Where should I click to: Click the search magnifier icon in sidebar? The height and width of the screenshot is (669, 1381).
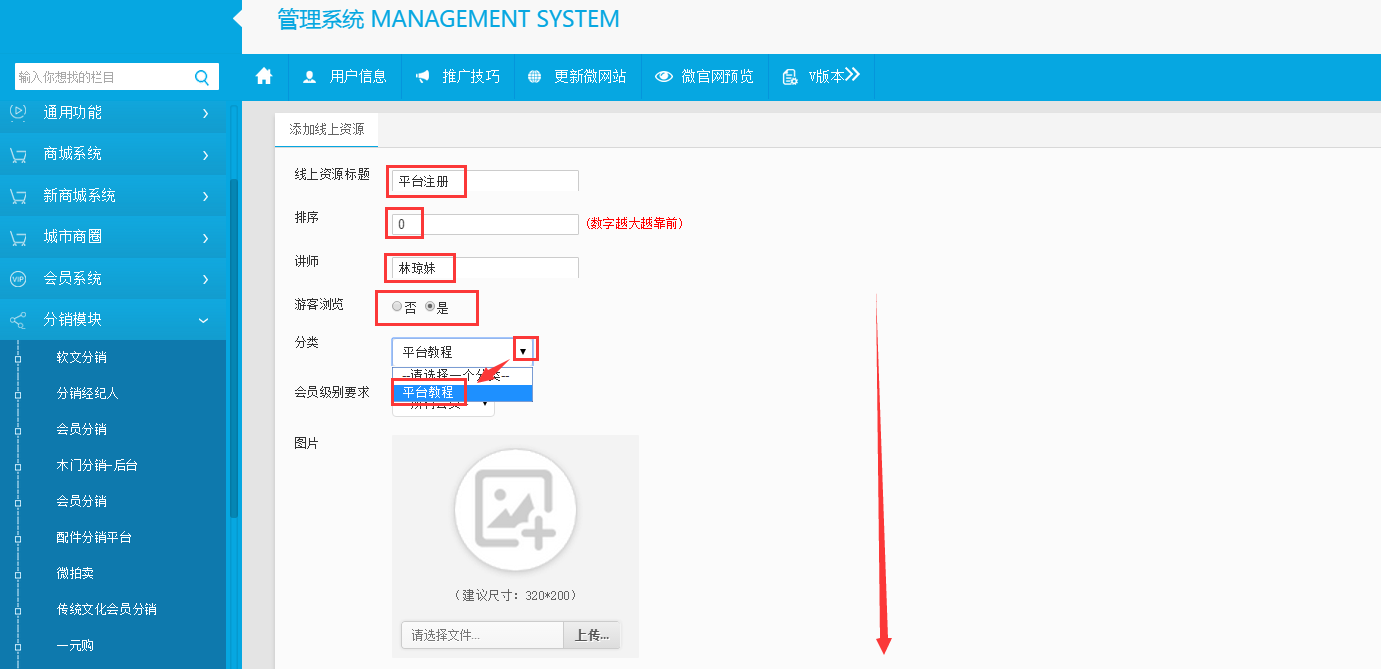[202, 77]
